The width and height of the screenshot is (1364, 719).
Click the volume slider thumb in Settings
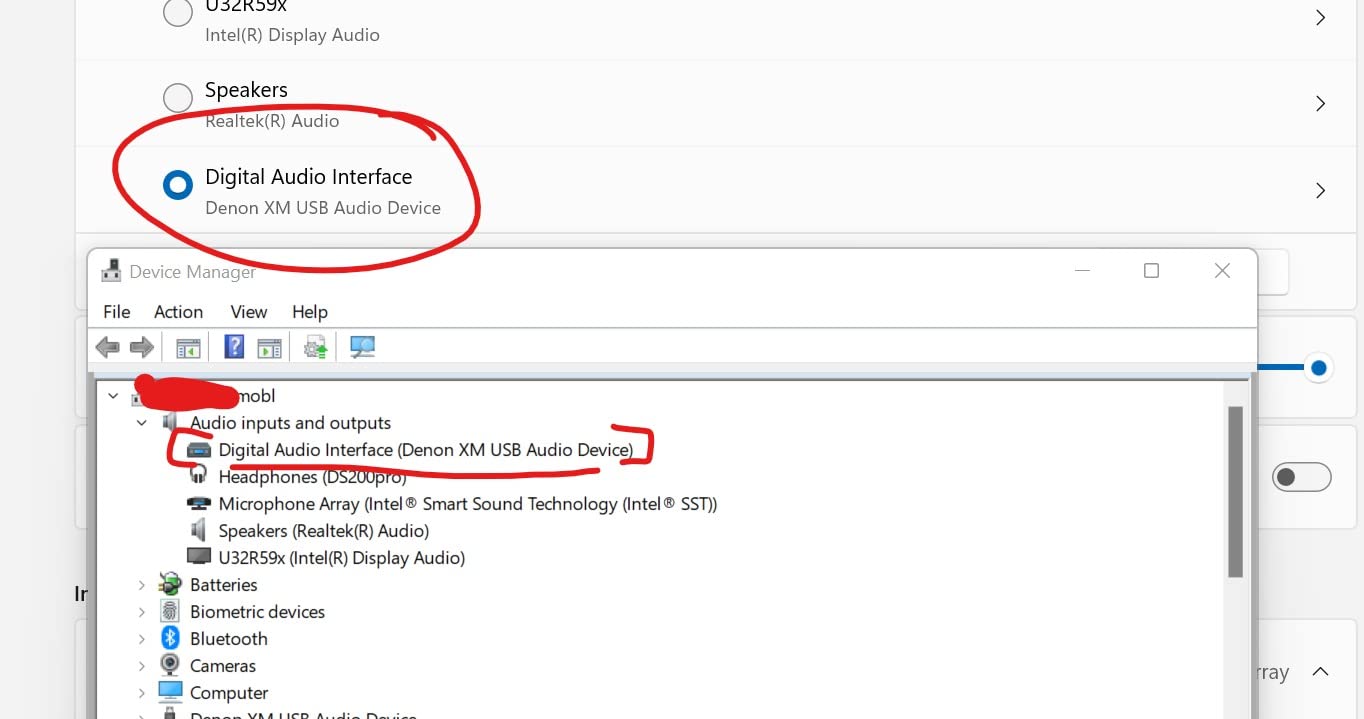1318,368
